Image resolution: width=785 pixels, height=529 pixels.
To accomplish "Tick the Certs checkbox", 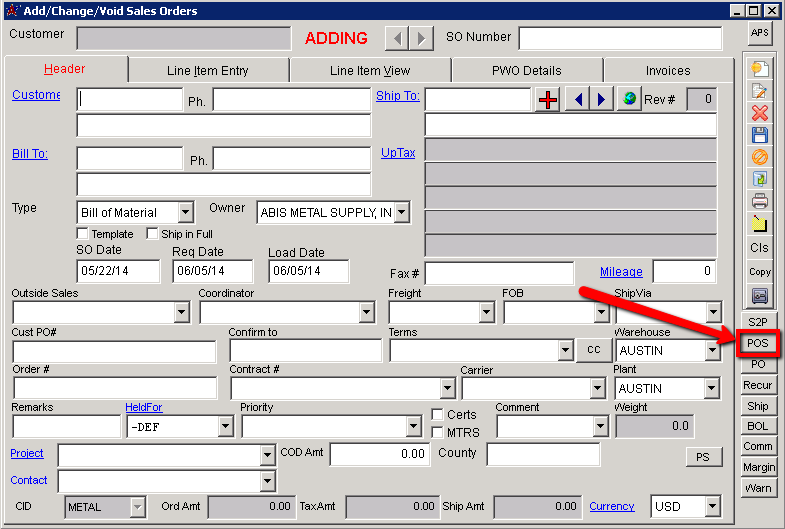I will click(x=437, y=415).
